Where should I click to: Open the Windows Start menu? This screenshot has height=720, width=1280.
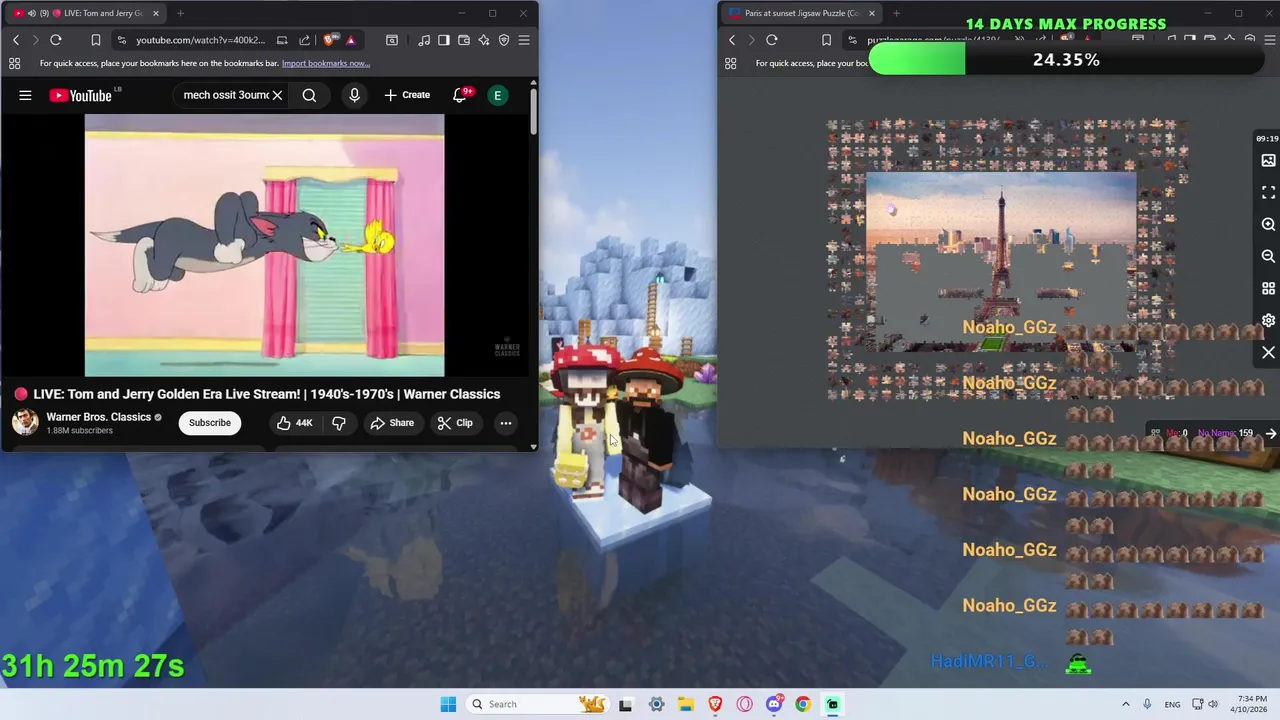coord(448,704)
